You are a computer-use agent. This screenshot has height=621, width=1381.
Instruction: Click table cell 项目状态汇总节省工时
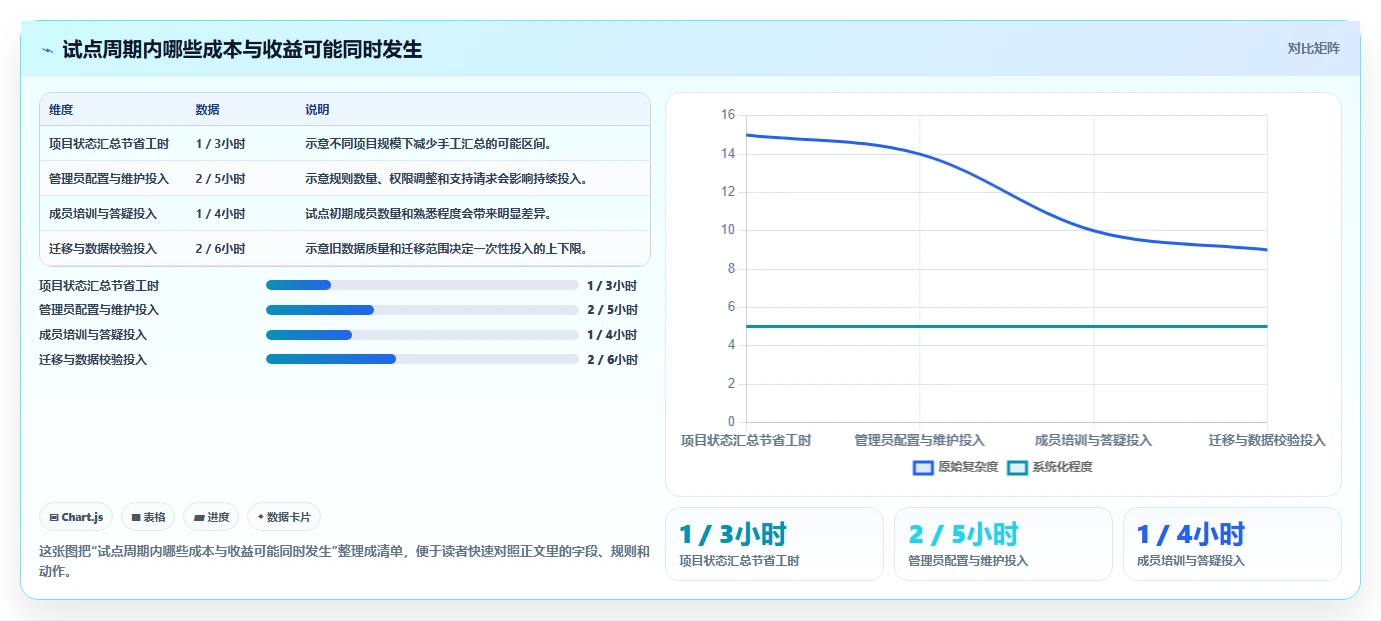pos(109,144)
